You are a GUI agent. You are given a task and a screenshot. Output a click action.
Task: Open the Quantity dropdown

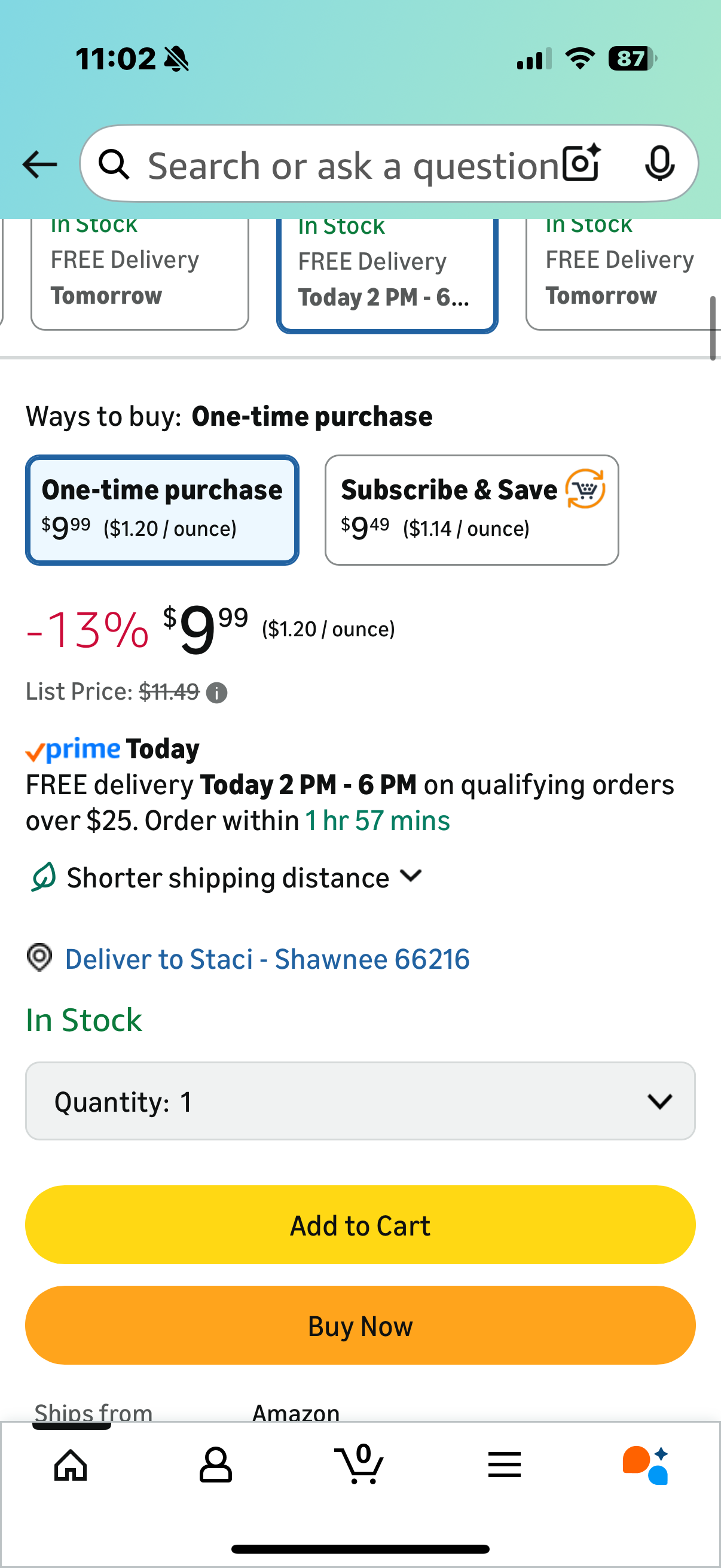360,1101
